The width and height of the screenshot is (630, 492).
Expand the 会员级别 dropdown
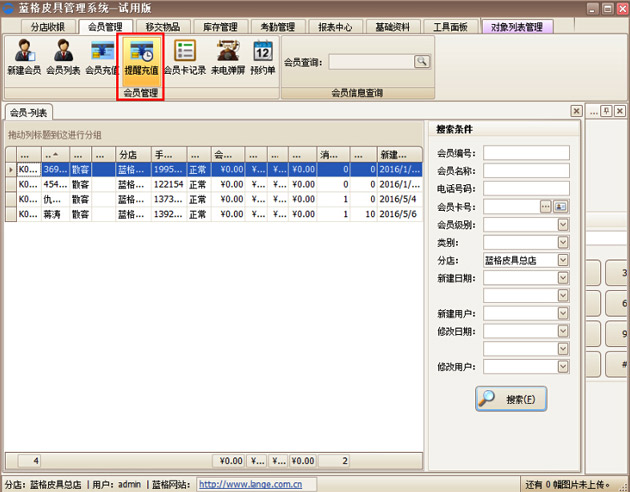(x=563, y=224)
